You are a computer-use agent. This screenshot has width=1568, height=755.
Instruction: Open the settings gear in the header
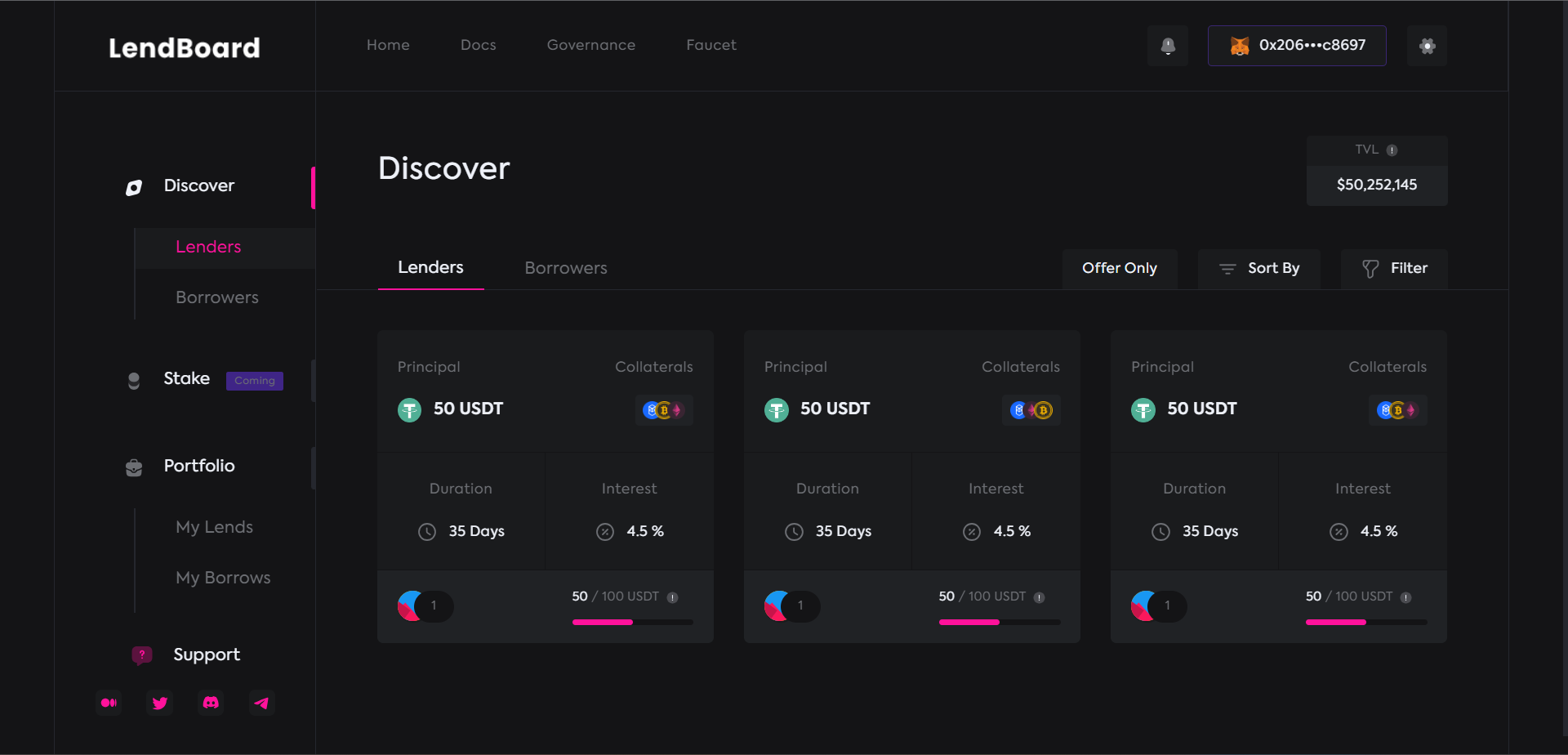(1428, 46)
